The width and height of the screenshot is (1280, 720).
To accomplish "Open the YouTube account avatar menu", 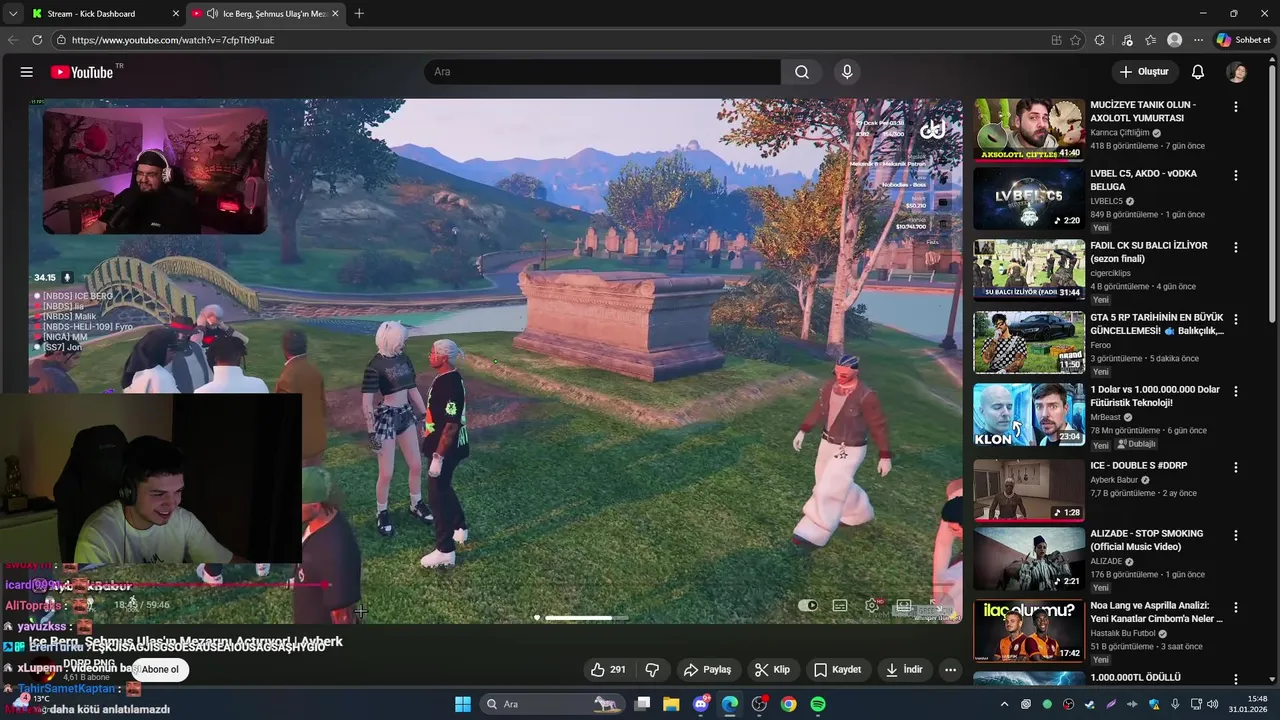I will (1237, 72).
